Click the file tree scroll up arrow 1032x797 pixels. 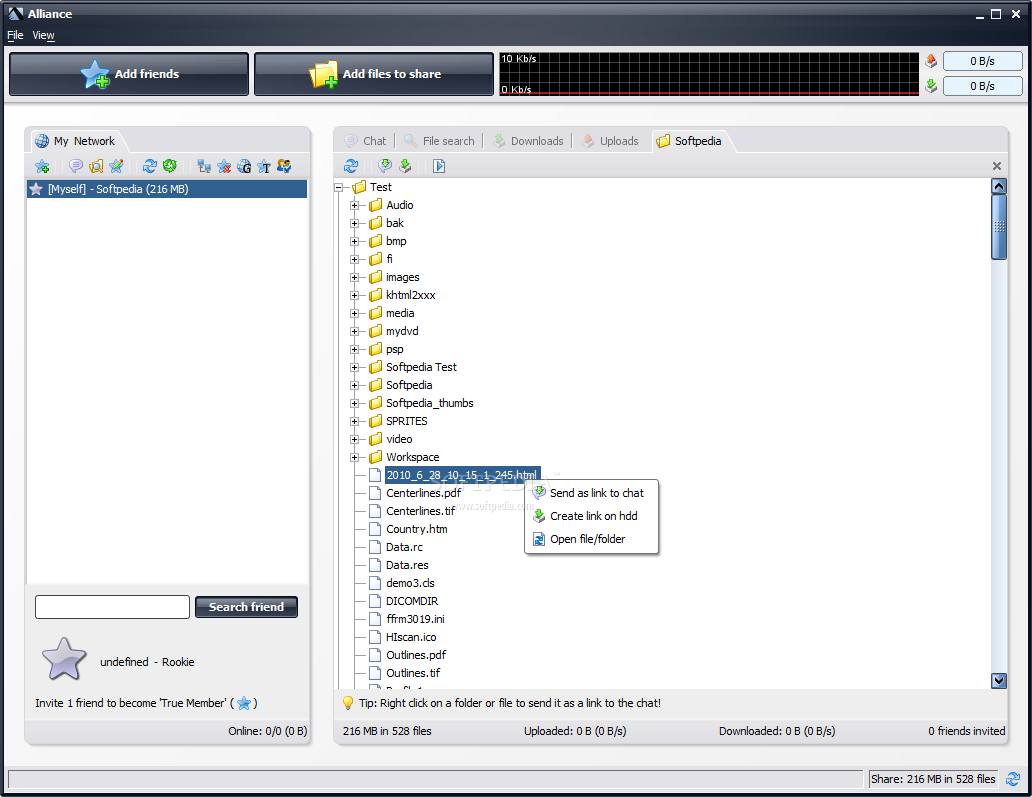(998, 186)
